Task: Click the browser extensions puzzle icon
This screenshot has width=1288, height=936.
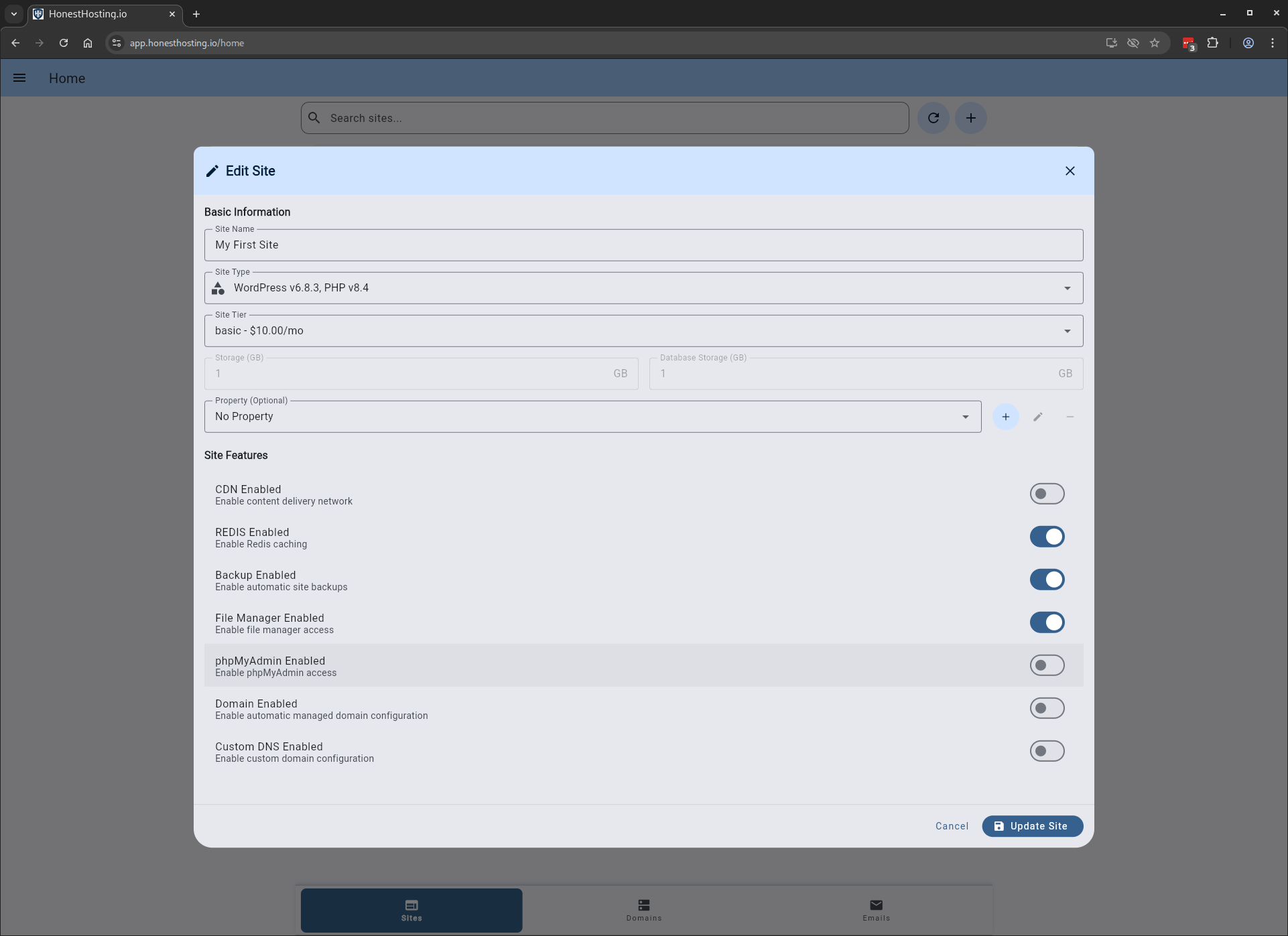Action: coord(1212,43)
